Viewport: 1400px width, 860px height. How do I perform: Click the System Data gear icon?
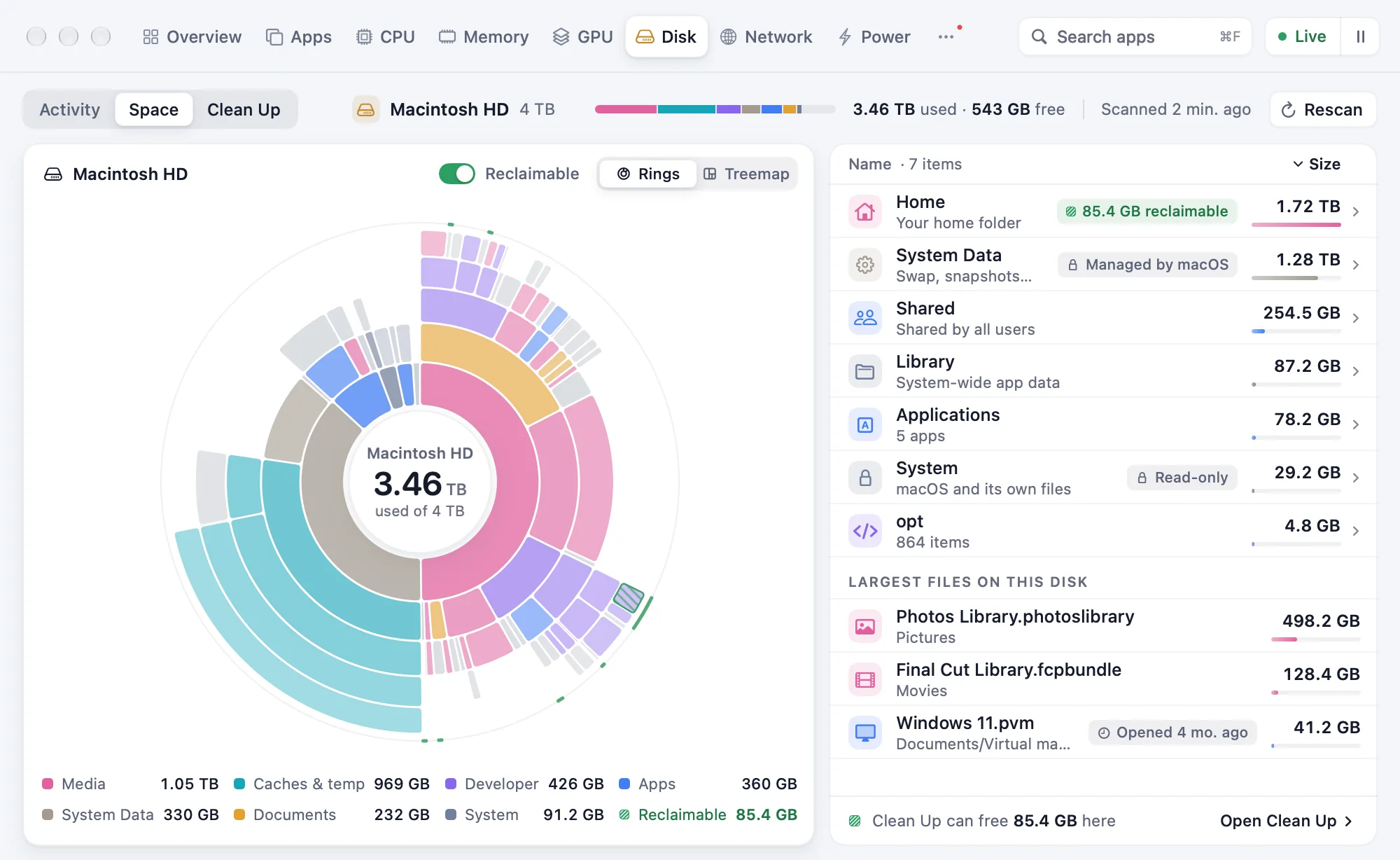[865, 265]
